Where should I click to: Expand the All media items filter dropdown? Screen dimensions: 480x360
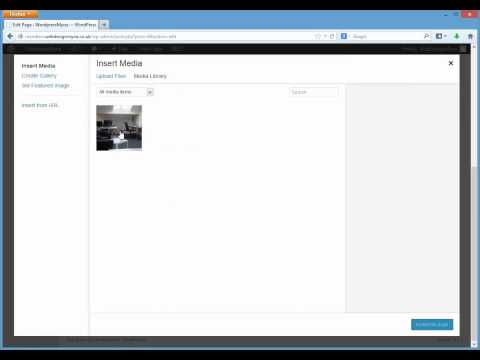tap(125, 92)
